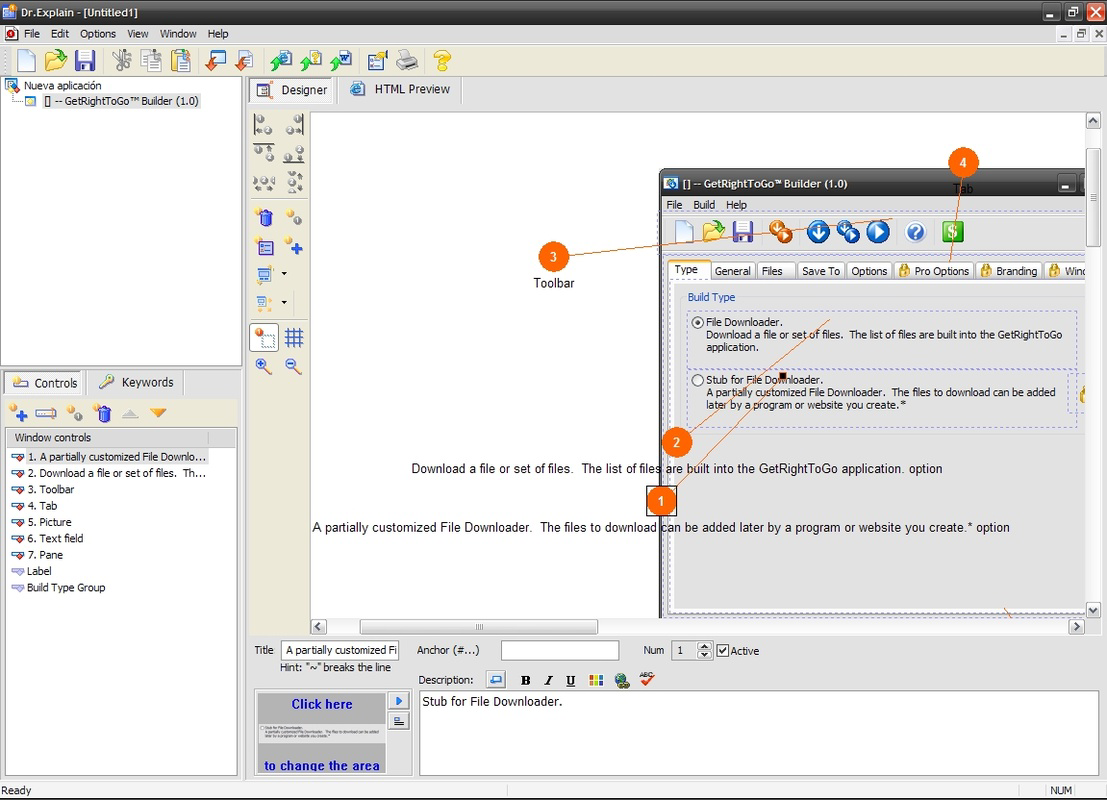1107x800 pixels.
Task: Open the Options menu
Action: 97,34
